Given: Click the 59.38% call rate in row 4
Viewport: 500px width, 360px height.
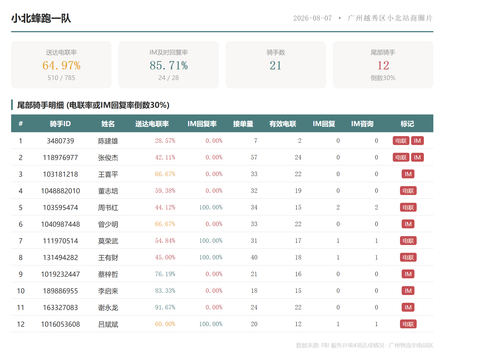Looking at the screenshot, I should pyautogui.click(x=165, y=191).
